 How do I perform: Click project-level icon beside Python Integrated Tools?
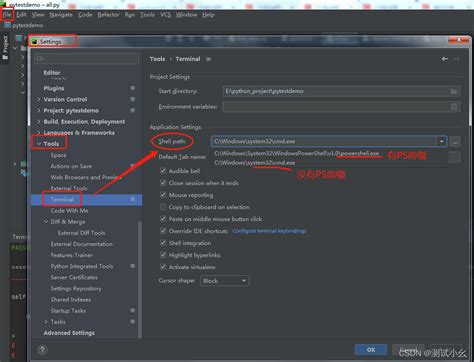133,266
